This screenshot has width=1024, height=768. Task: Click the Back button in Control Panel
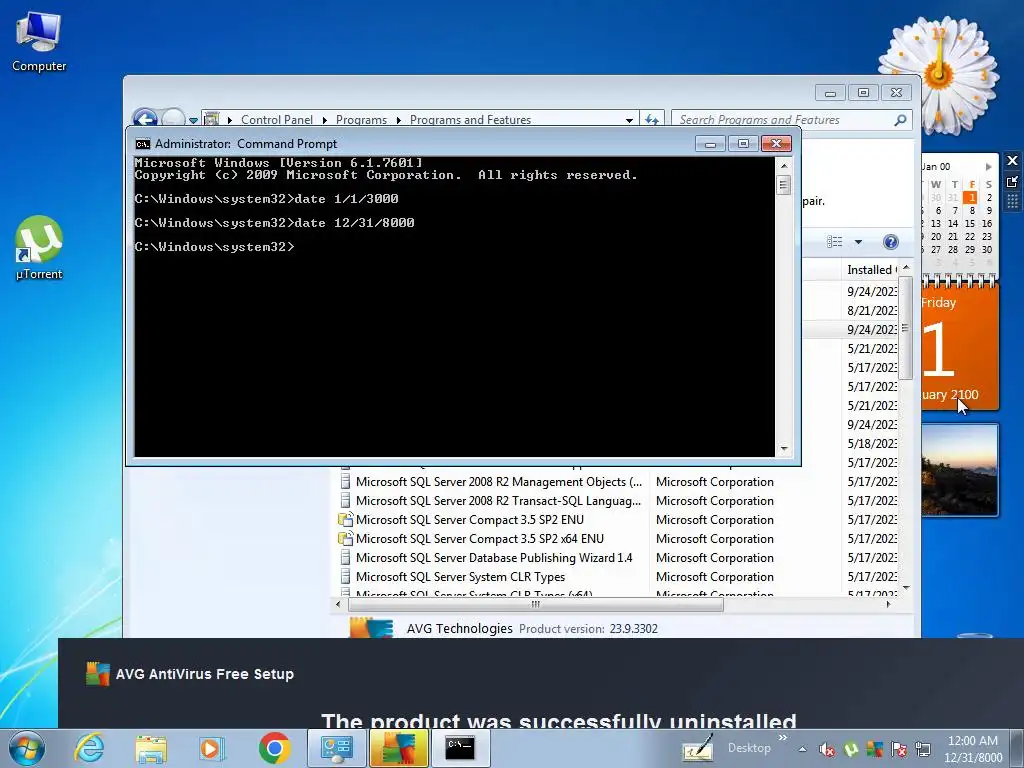click(145, 118)
